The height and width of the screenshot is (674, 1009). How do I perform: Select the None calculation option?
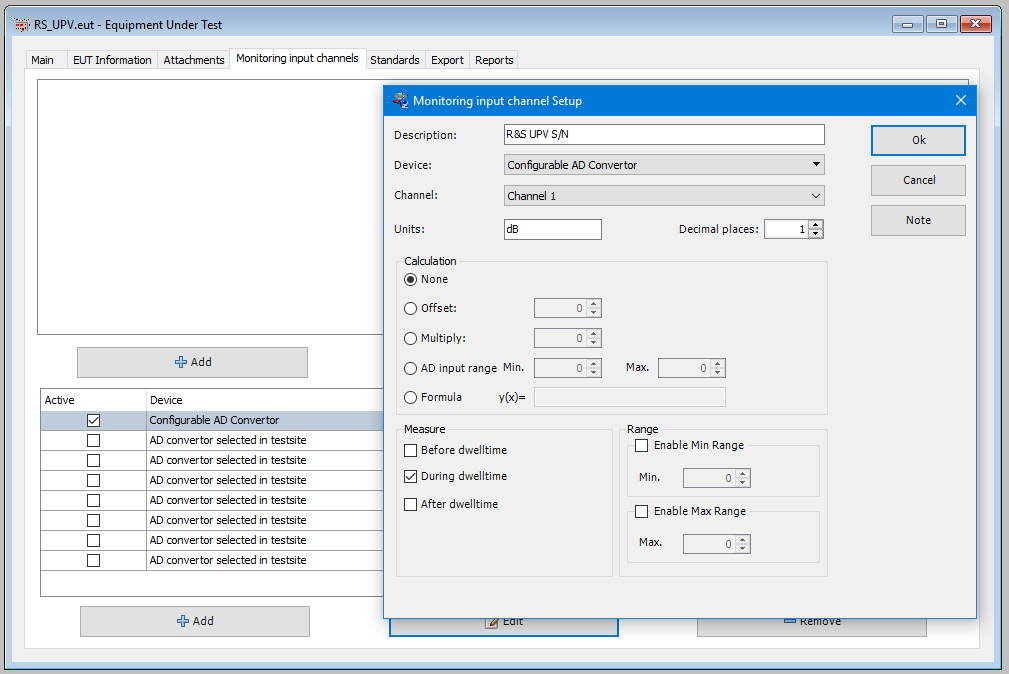click(410, 279)
